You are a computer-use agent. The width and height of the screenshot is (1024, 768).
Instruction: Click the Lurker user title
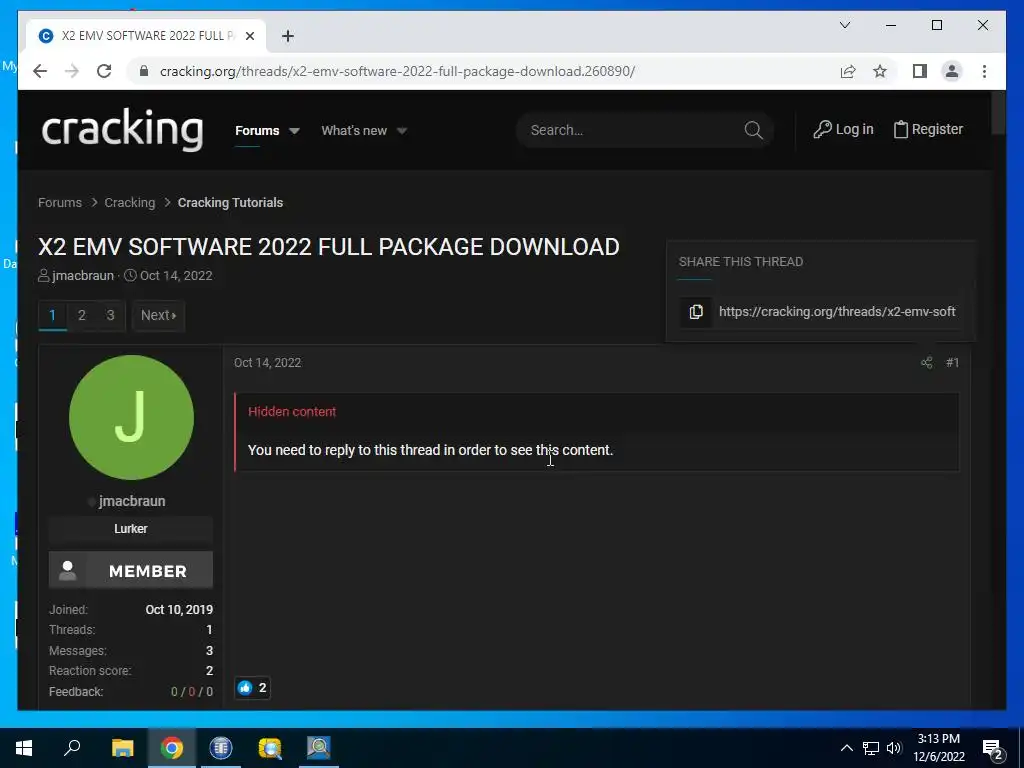(x=131, y=529)
